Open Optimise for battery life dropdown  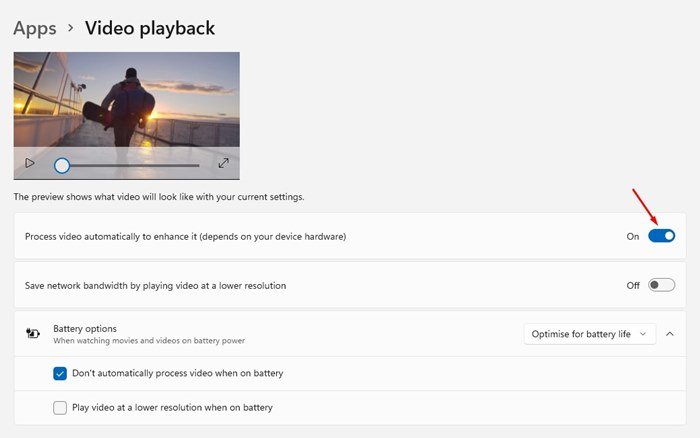click(x=590, y=334)
